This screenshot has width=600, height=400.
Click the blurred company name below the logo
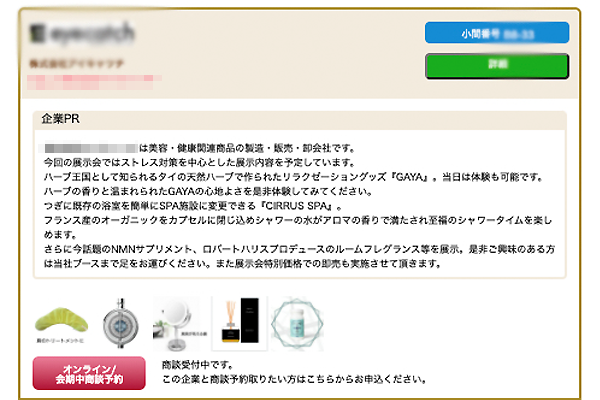(x=77, y=63)
